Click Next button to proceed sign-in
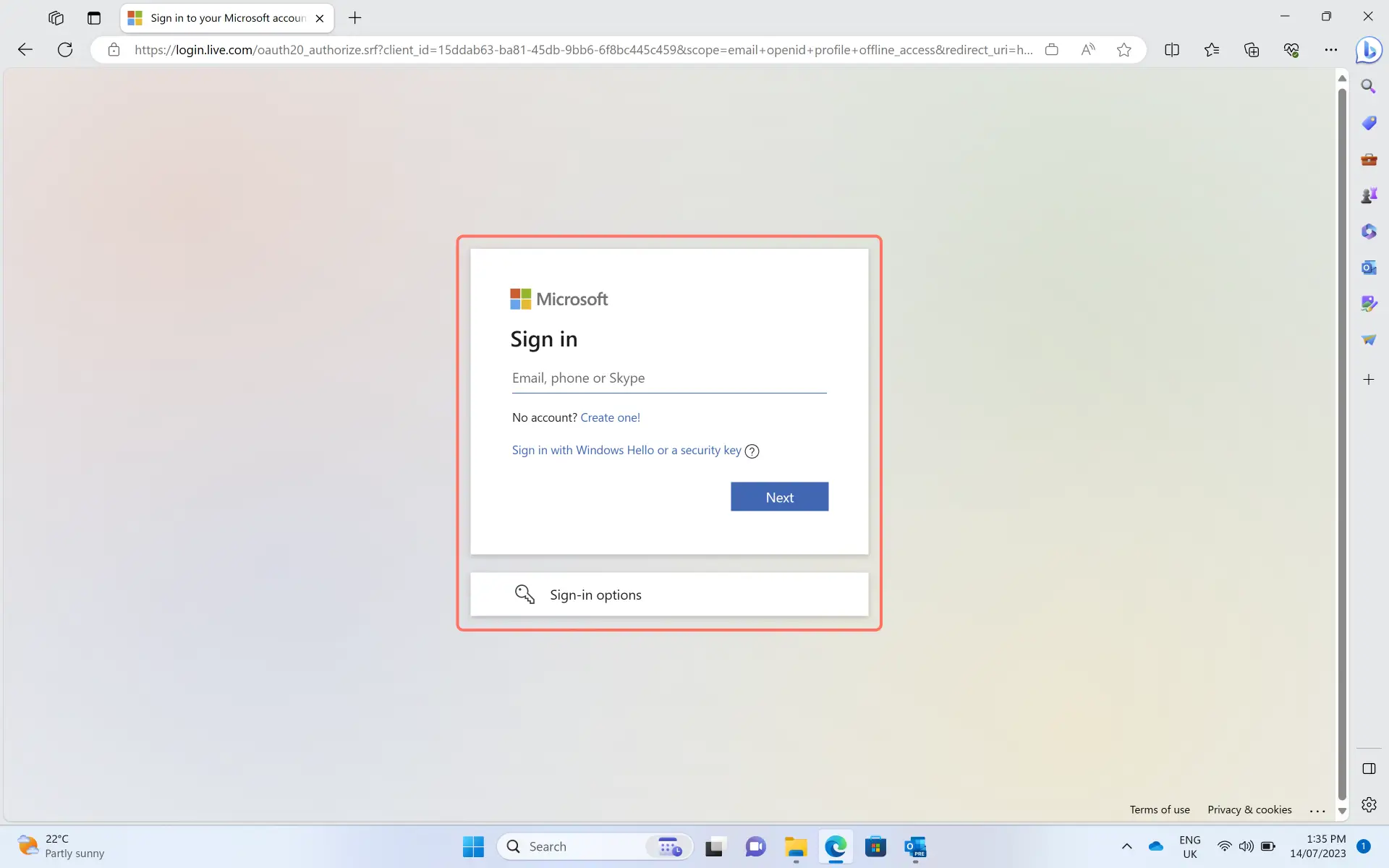Screen dimensions: 1389x868 click(x=779, y=496)
